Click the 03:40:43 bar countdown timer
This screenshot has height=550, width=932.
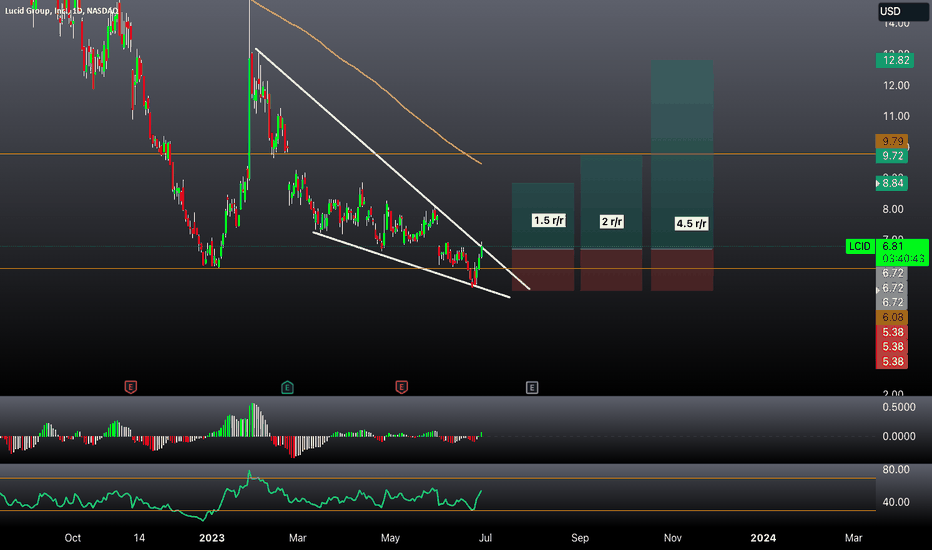[x=903, y=259]
